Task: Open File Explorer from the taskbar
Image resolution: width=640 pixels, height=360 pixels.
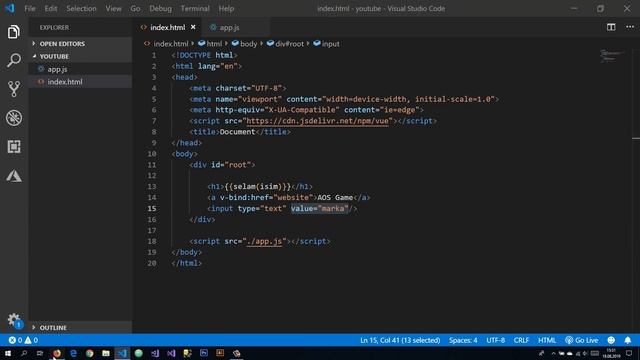Action: point(106,353)
